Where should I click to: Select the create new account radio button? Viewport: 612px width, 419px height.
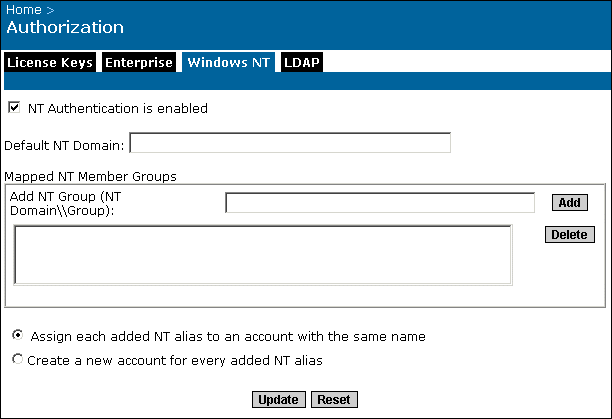click(18, 359)
